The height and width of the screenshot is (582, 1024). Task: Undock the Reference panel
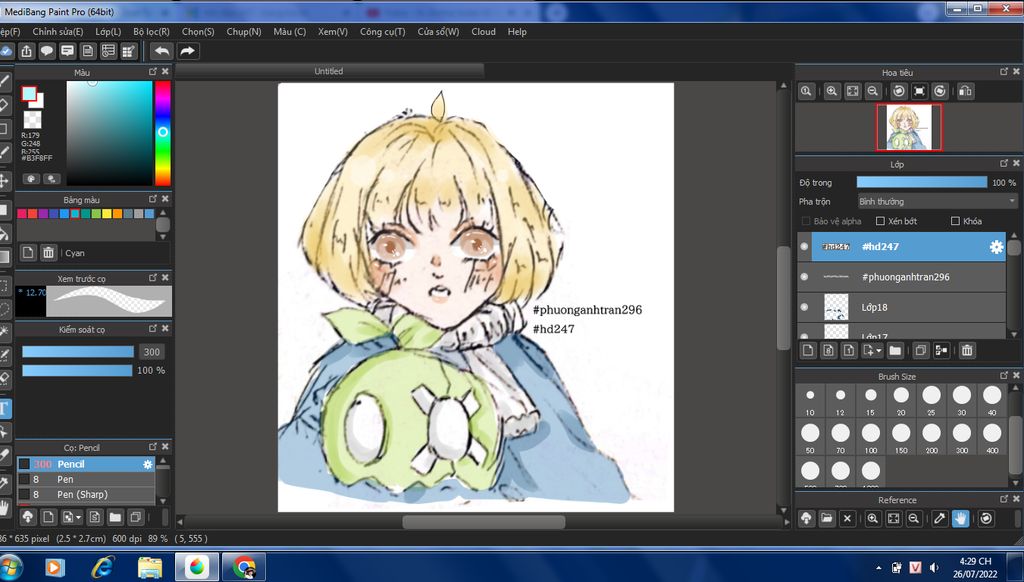tap(1004, 498)
